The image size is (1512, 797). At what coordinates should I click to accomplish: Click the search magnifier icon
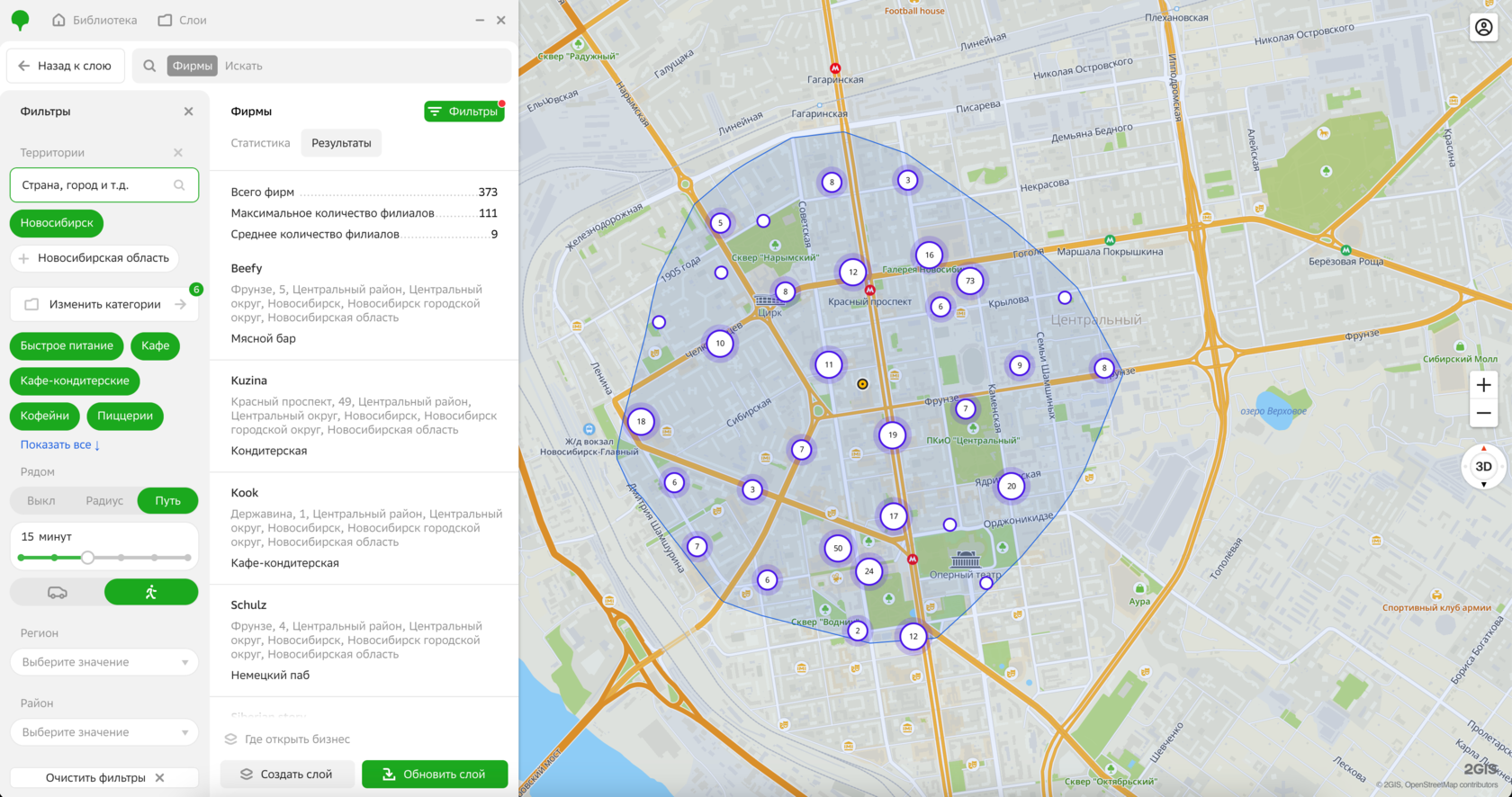(149, 66)
